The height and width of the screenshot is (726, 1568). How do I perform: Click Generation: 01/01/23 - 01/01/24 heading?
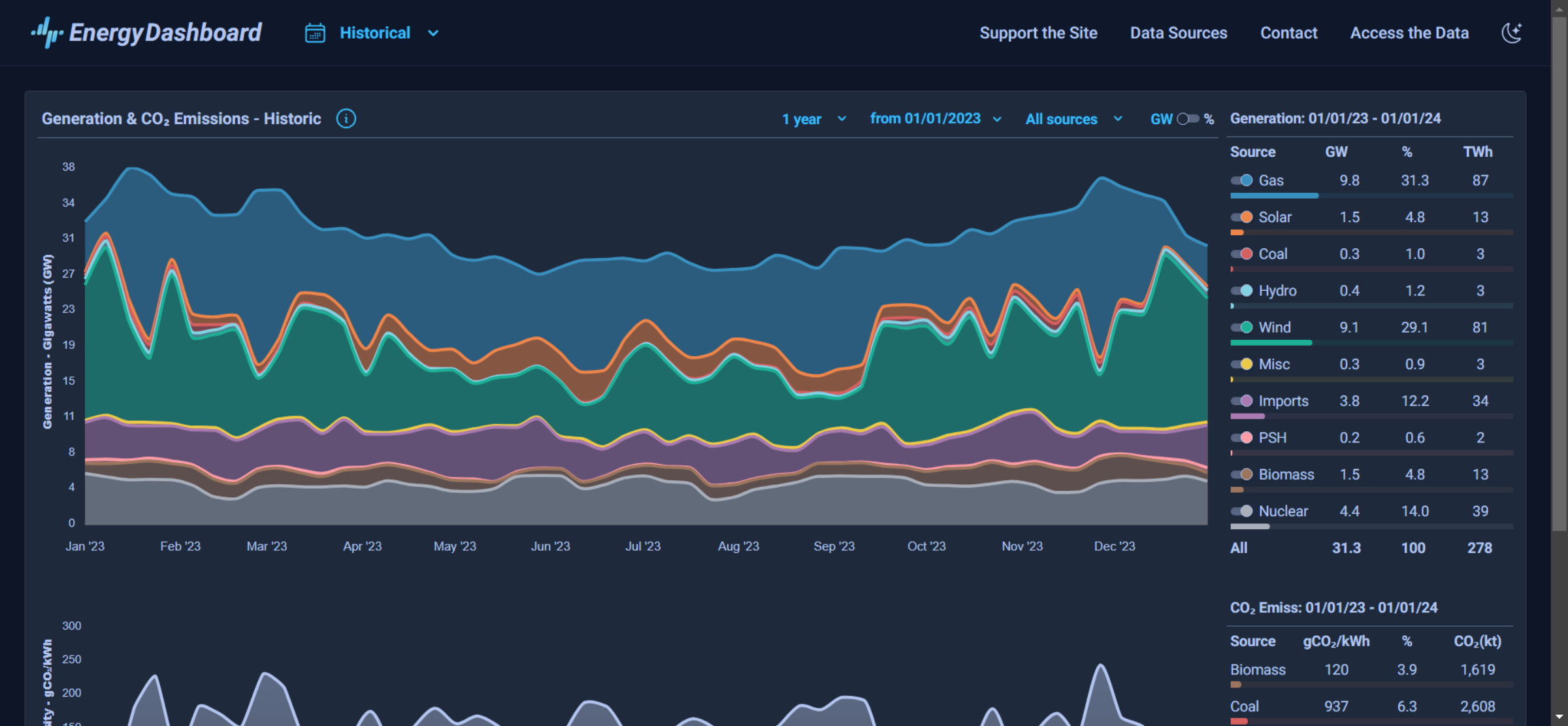coord(1335,118)
